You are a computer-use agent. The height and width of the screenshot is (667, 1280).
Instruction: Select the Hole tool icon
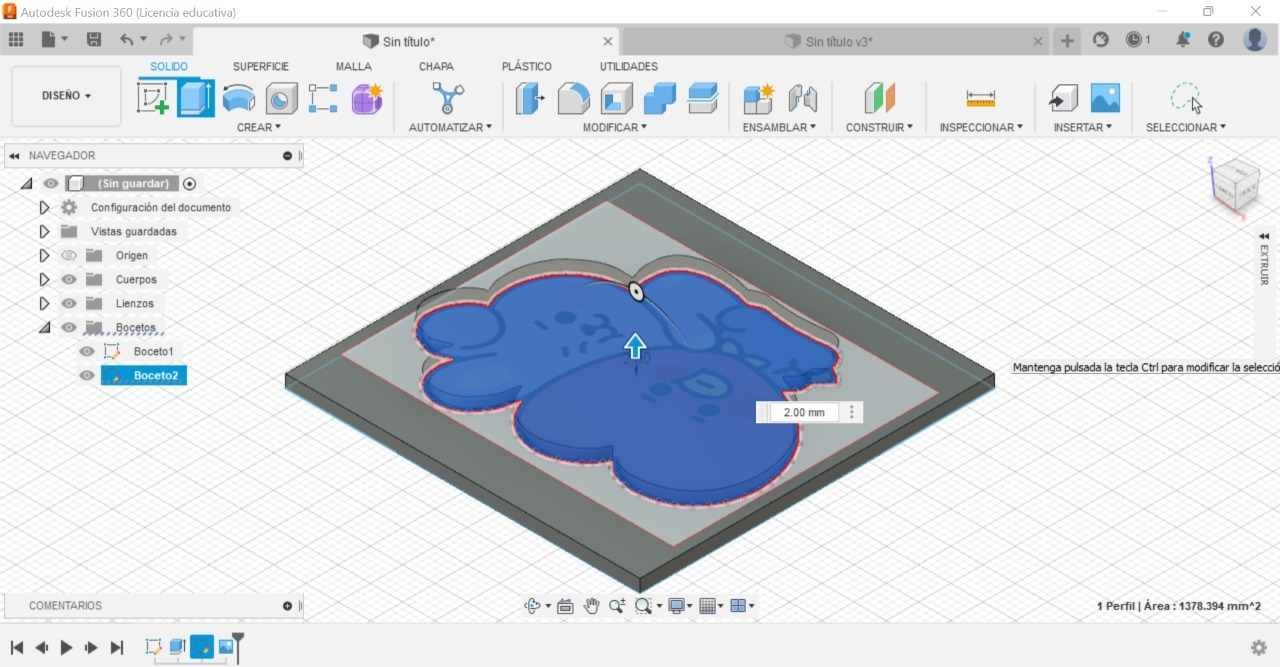[281, 98]
